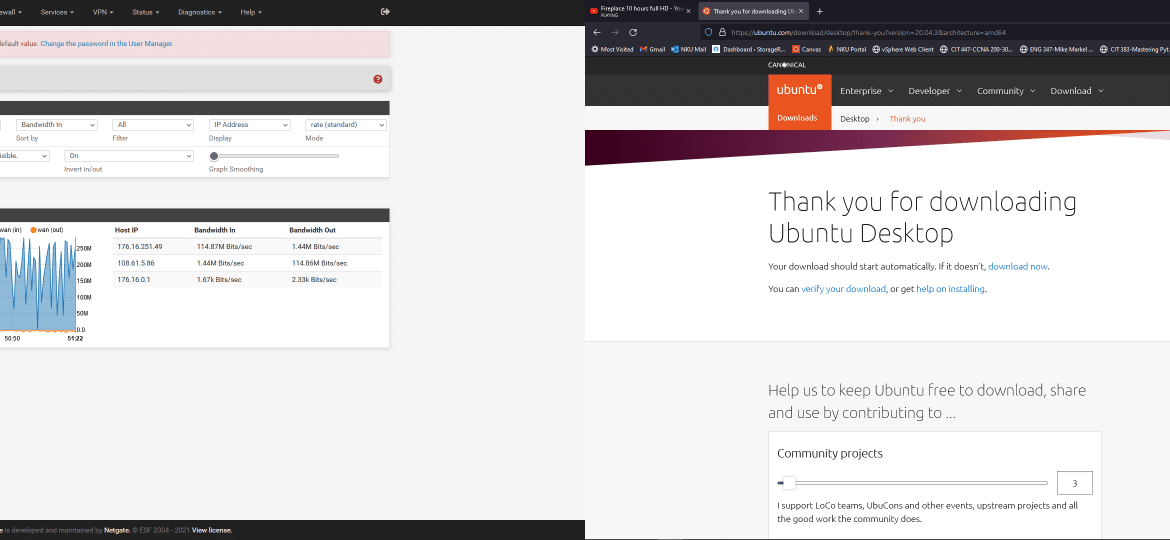Screen dimensions: 1170x540
Task: Open the Gmail bookmark
Action: pyautogui.click(x=652, y=49)
